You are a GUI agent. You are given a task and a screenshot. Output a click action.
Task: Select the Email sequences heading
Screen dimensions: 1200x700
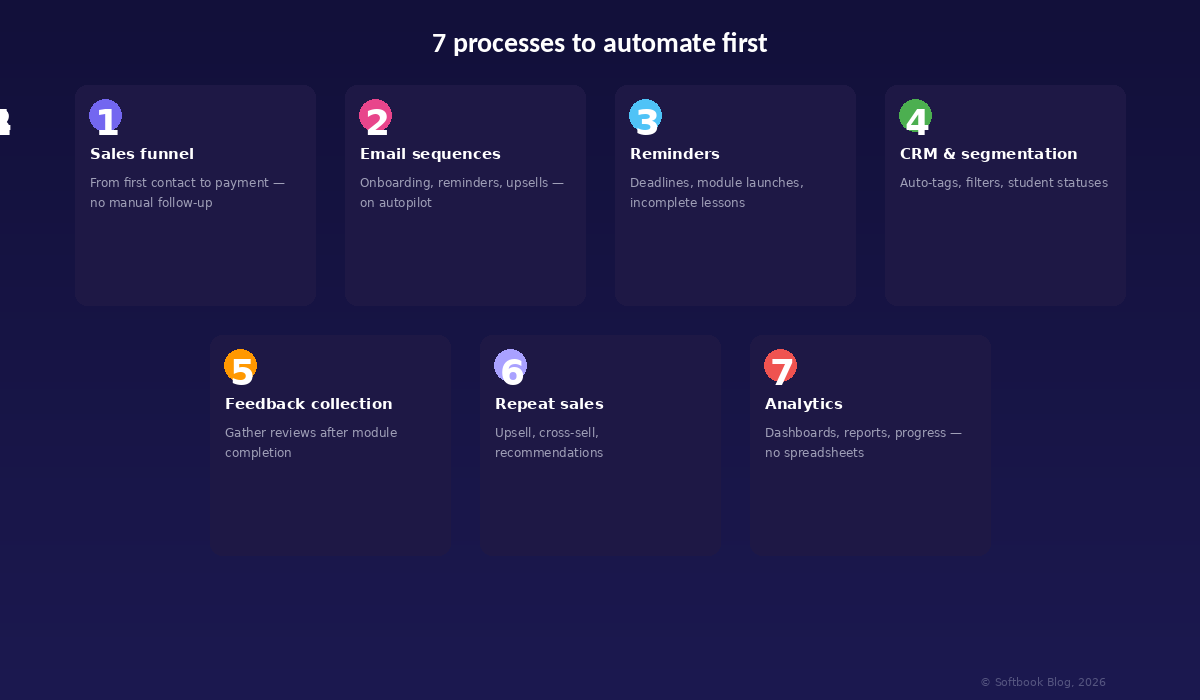[x=430, y=154]
